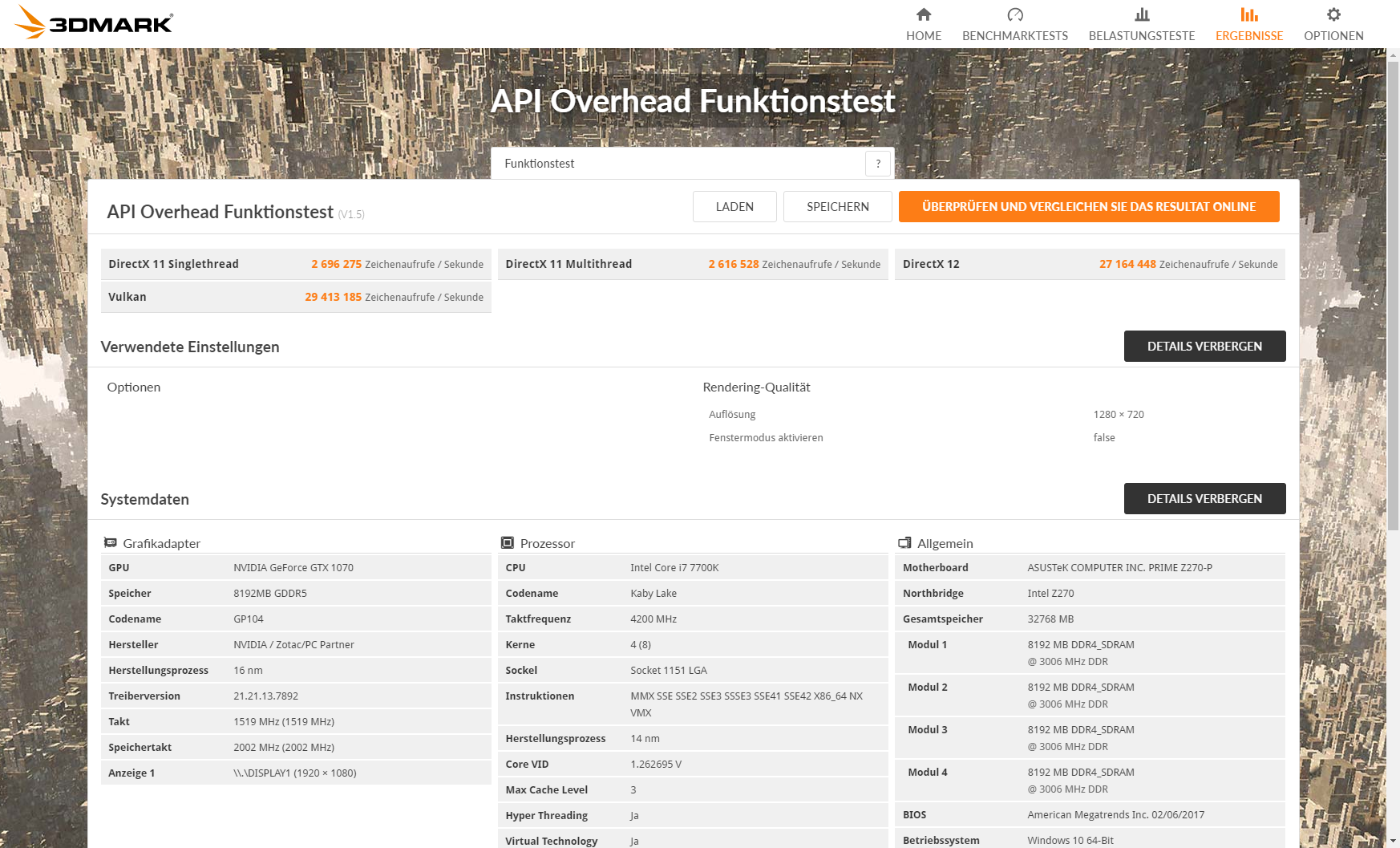This screenshot has height=848, width=1400.
Task: Click the Codename value GP104
Action: pyautogui.click(x=249, y=619)
